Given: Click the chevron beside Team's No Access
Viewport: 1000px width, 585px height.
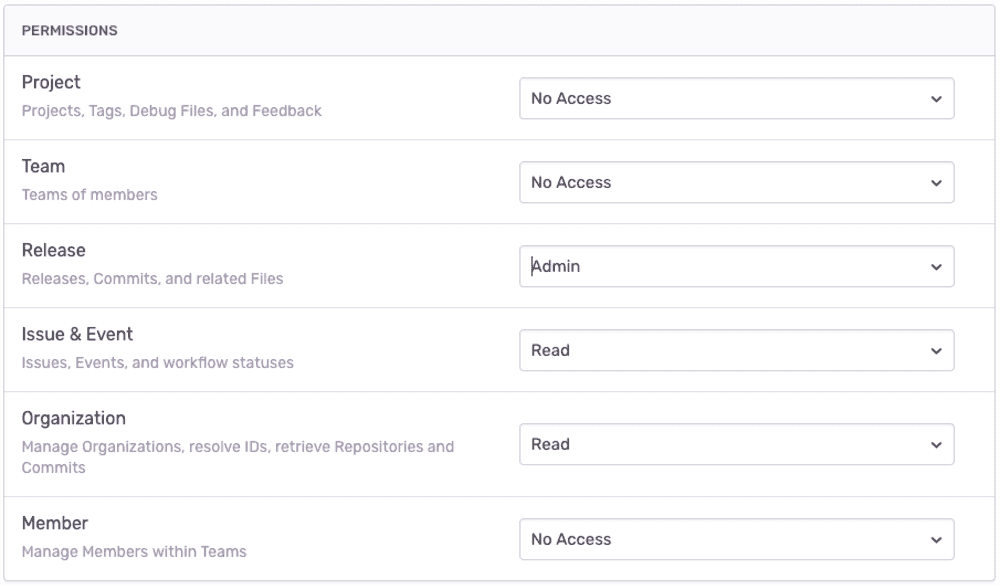Looking at the screenshot, I should coord(936,182).
